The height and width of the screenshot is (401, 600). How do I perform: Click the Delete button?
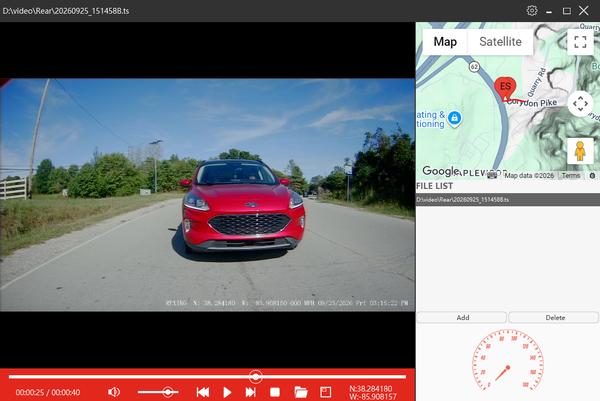click(x=554, y=317)
